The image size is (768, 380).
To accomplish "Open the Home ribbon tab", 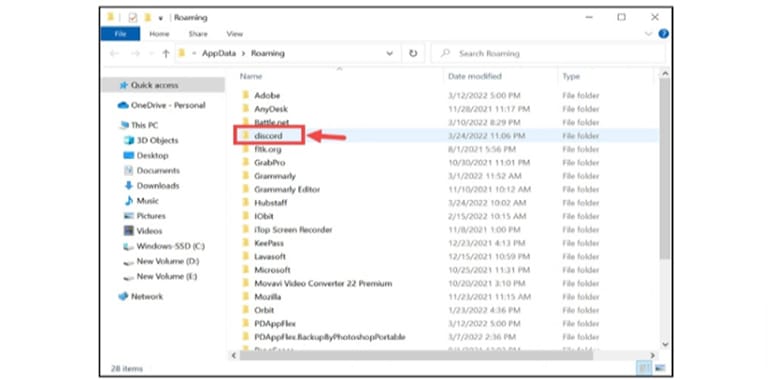I will [x=159, y=34].
